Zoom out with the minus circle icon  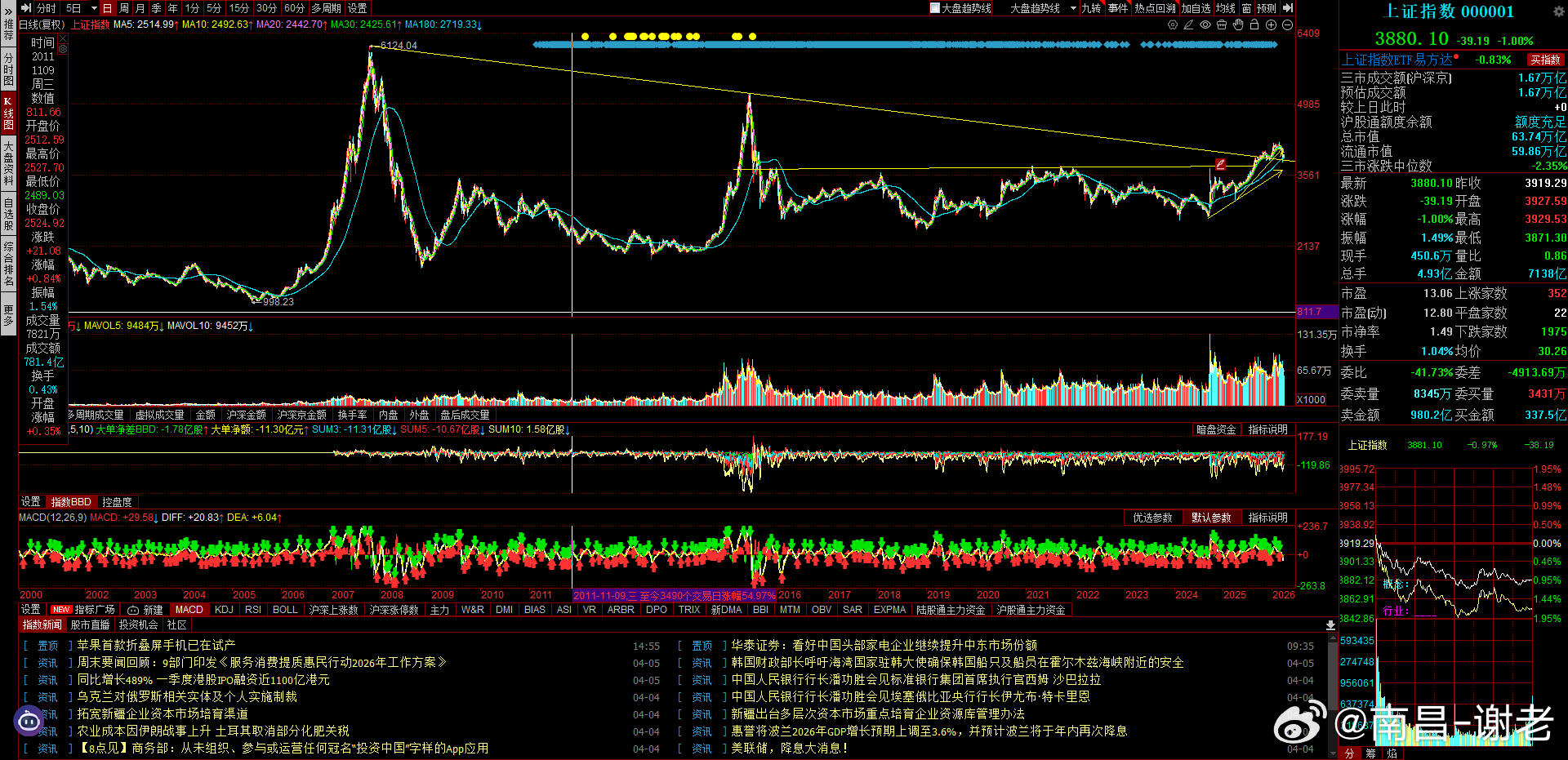click(x=1287, y=25)
